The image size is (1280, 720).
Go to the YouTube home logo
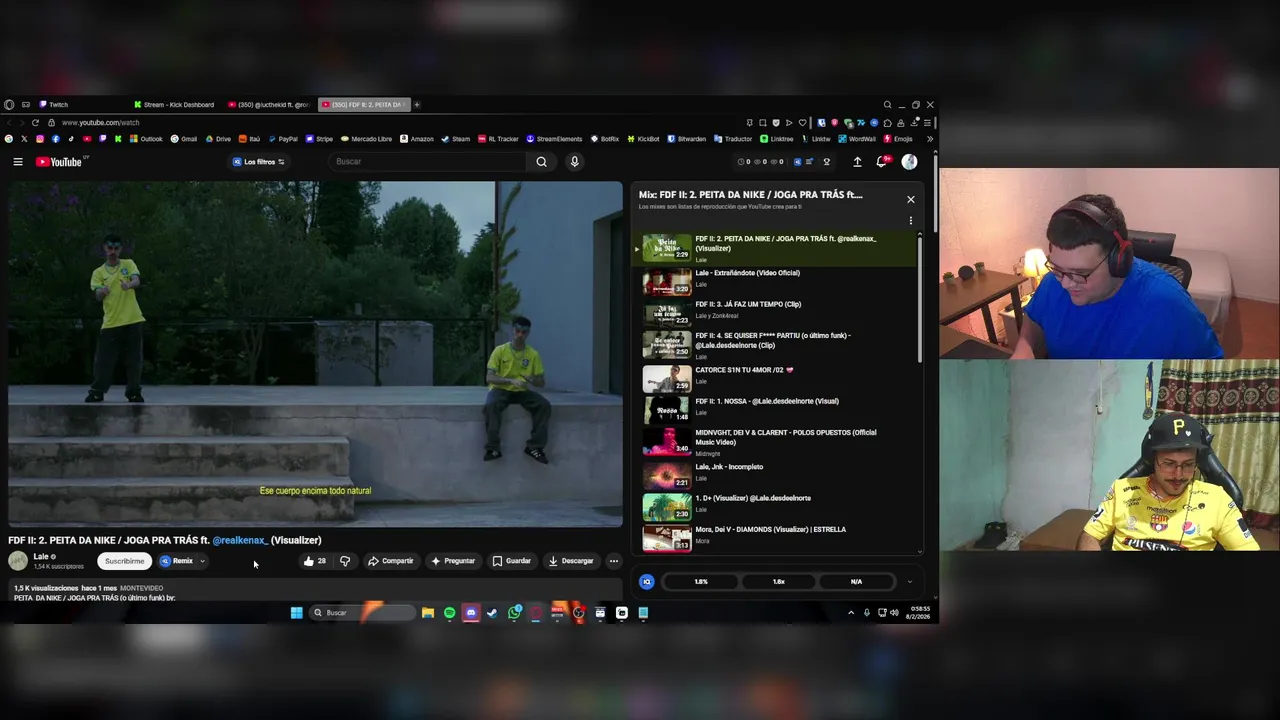[x=59, y=162]
